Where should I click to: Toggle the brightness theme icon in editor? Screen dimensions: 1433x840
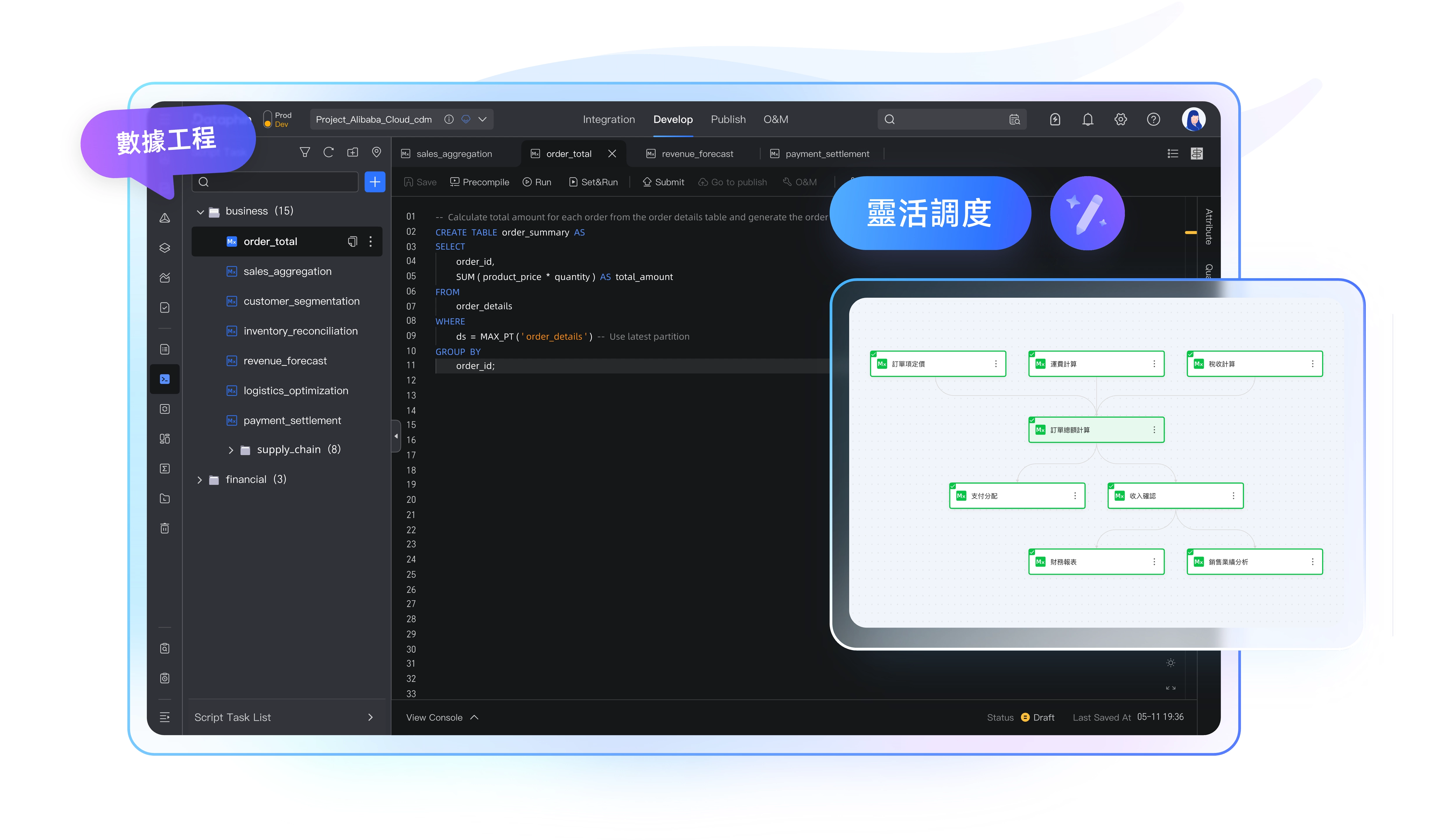1170,663
